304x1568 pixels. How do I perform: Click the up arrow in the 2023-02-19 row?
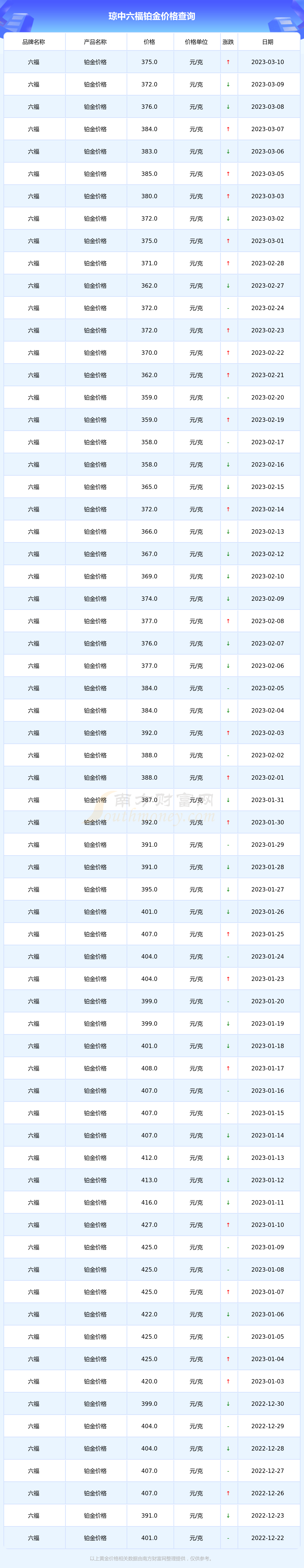[228, 420]
